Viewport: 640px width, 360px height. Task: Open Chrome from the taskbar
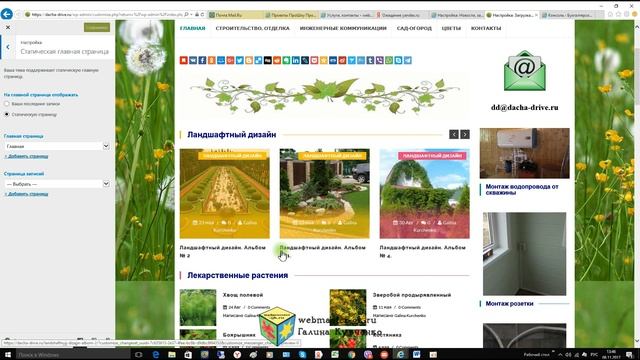[x=351, y=355]
